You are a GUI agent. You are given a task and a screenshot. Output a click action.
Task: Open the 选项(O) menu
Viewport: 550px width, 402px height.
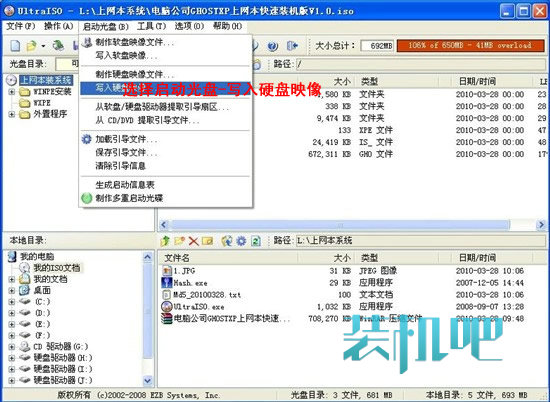click(x=189, y=26)
